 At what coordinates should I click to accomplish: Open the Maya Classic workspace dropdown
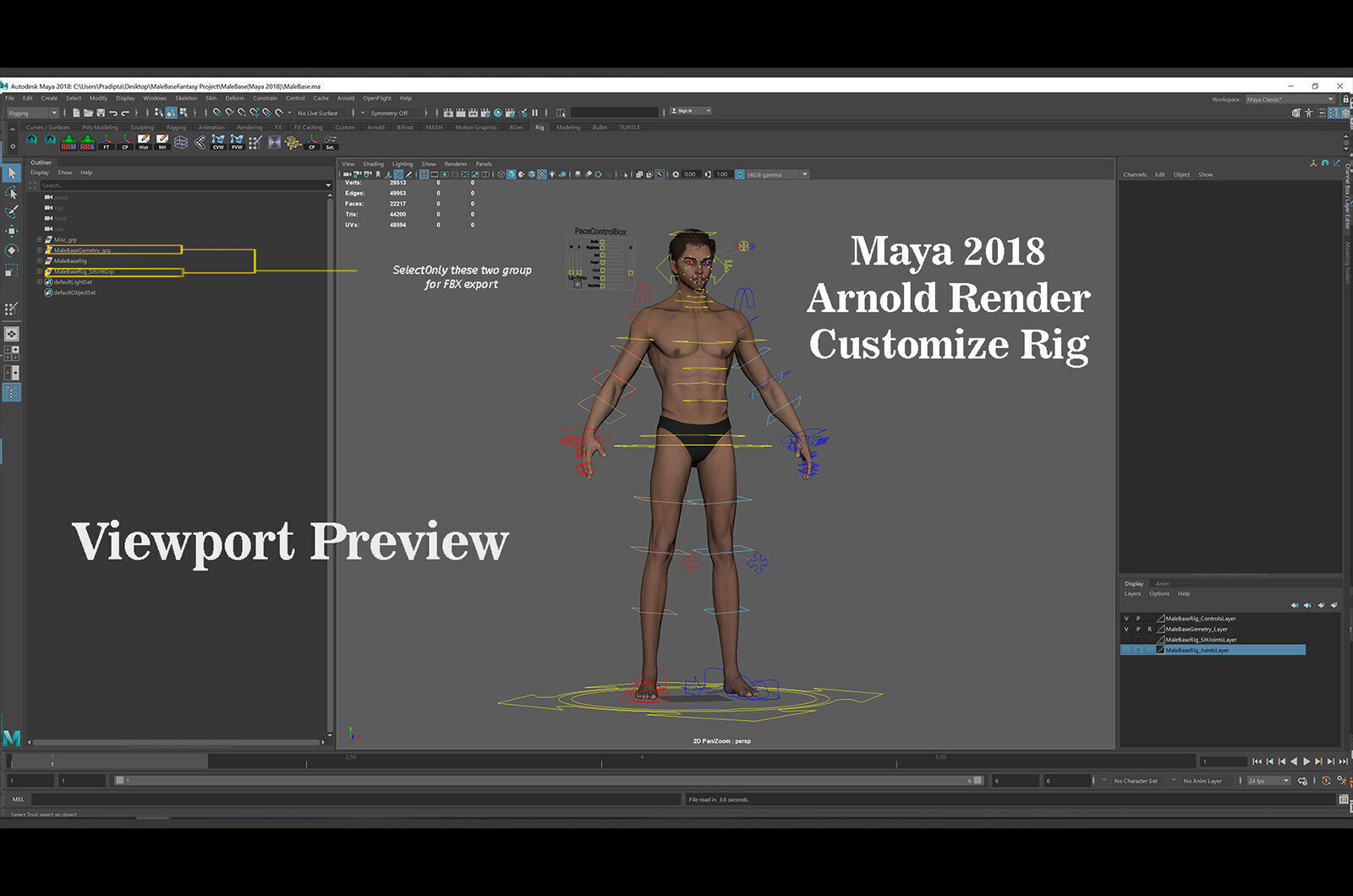coord(1290,99)
